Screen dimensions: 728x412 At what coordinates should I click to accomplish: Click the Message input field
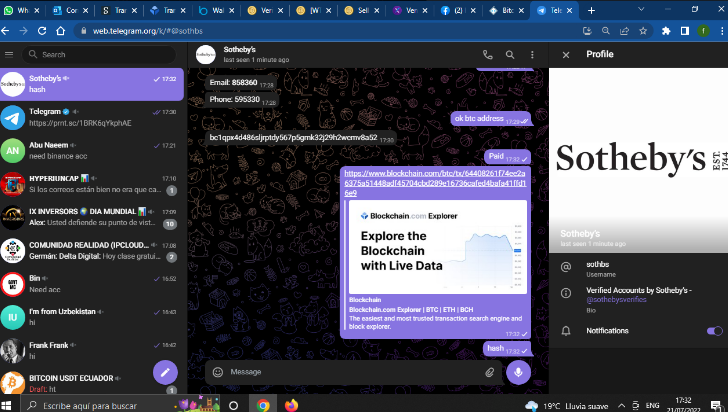click(x=354, y=372)
